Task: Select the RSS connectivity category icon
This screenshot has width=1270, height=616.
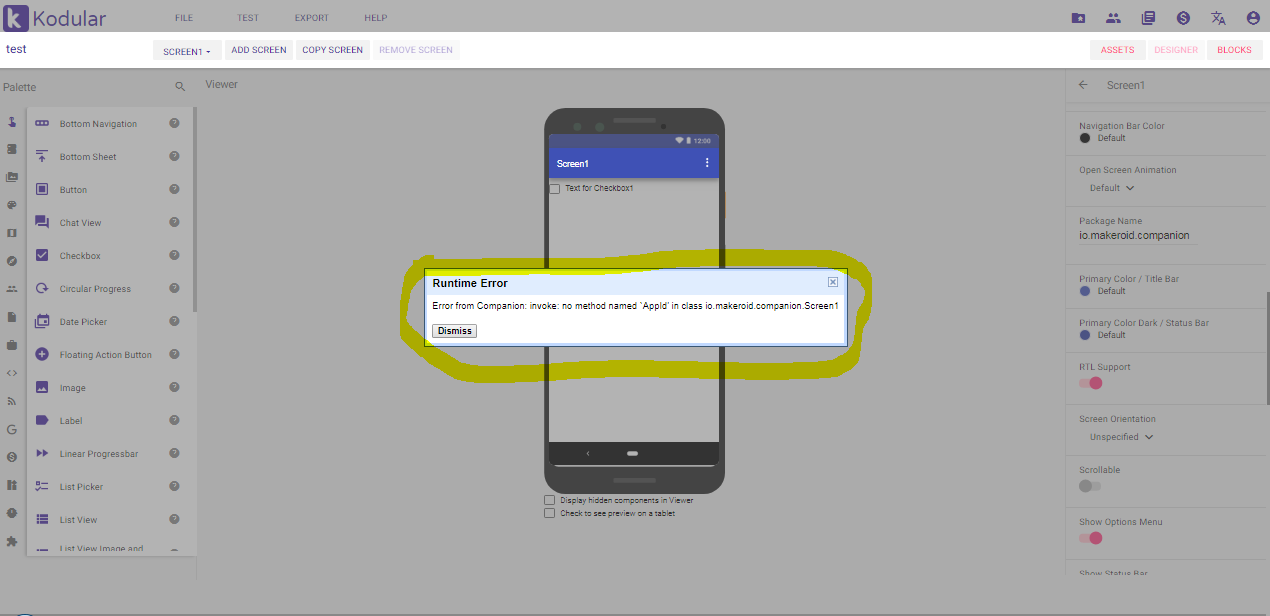Action: click(x=12, y=401)
